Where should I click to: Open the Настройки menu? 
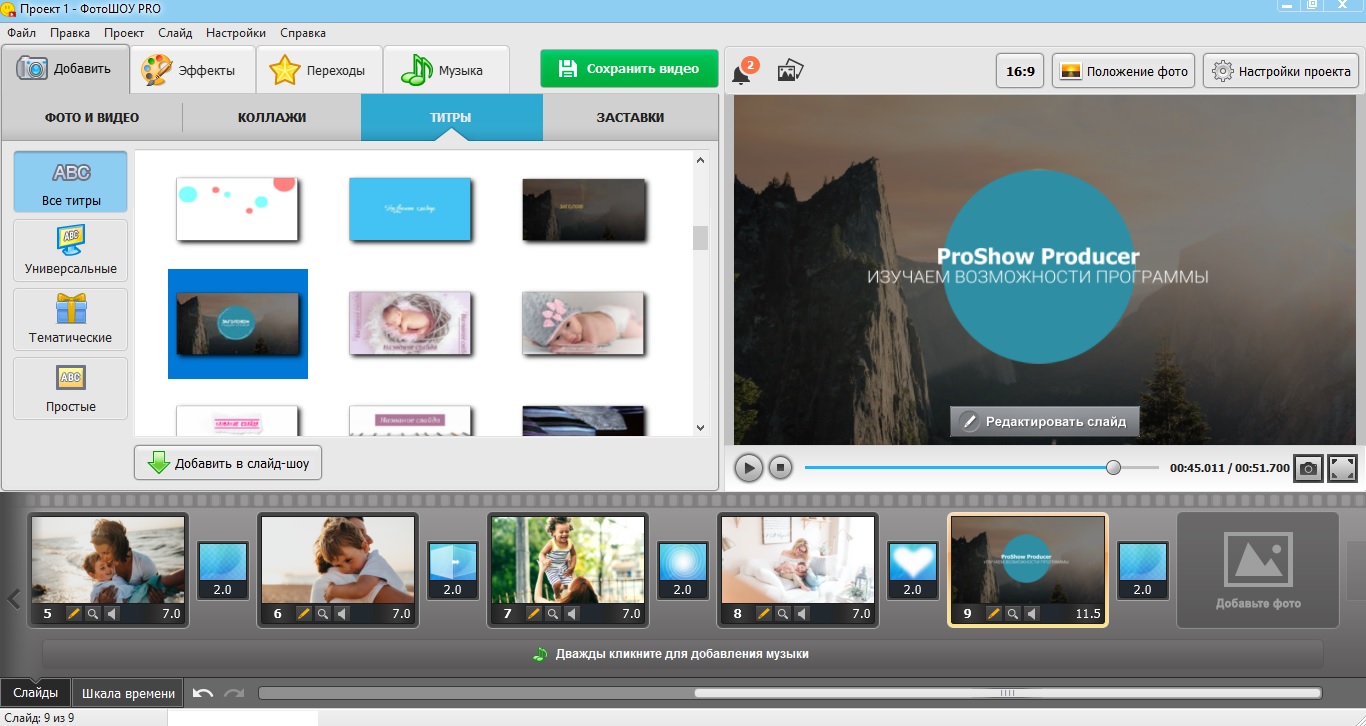pos(236,33)
